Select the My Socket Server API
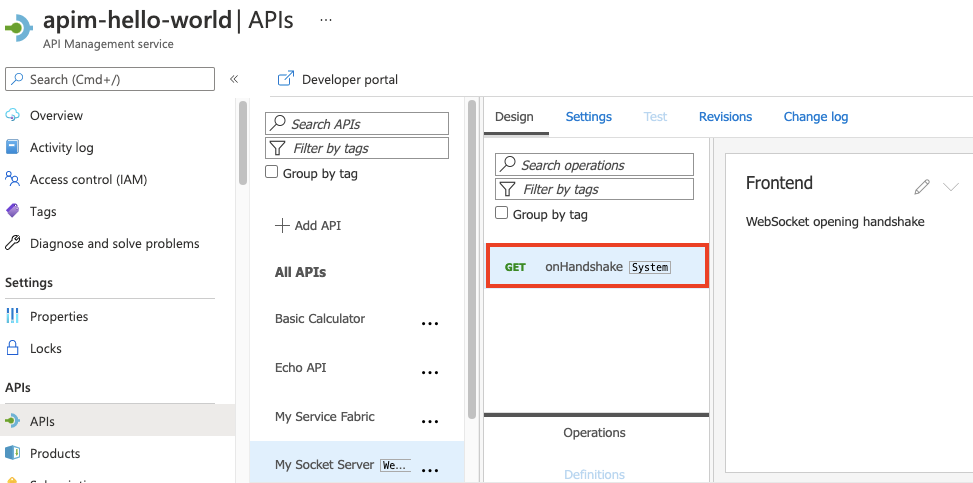 coord(325,464)
